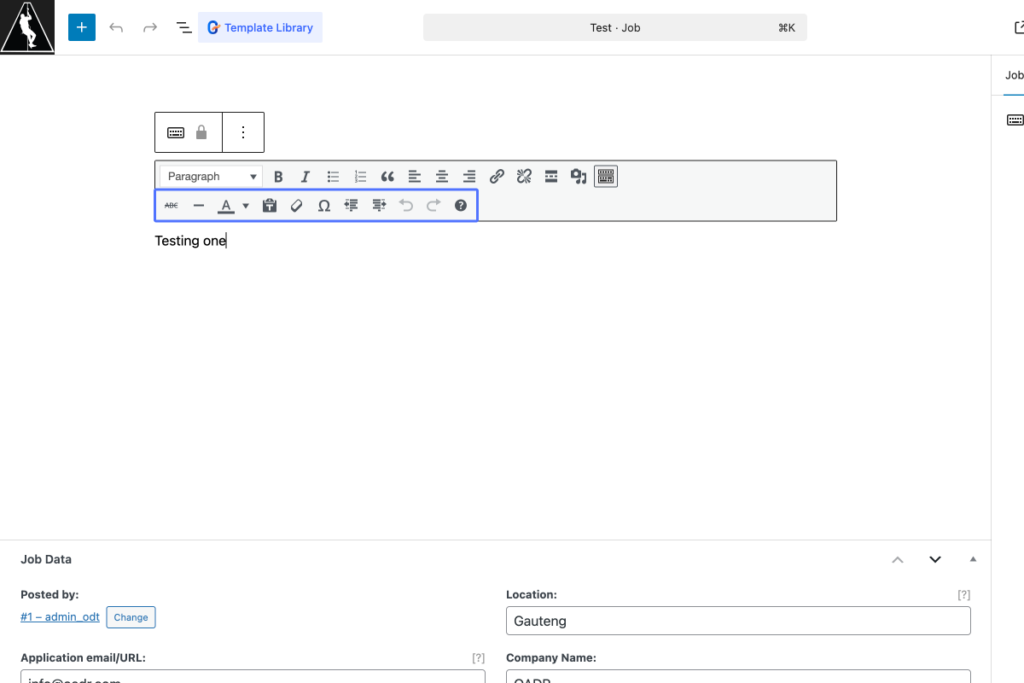This screenshot has height=683, width=1024.
Task: Click the Application email/URL input field
Action: (253, 676)
